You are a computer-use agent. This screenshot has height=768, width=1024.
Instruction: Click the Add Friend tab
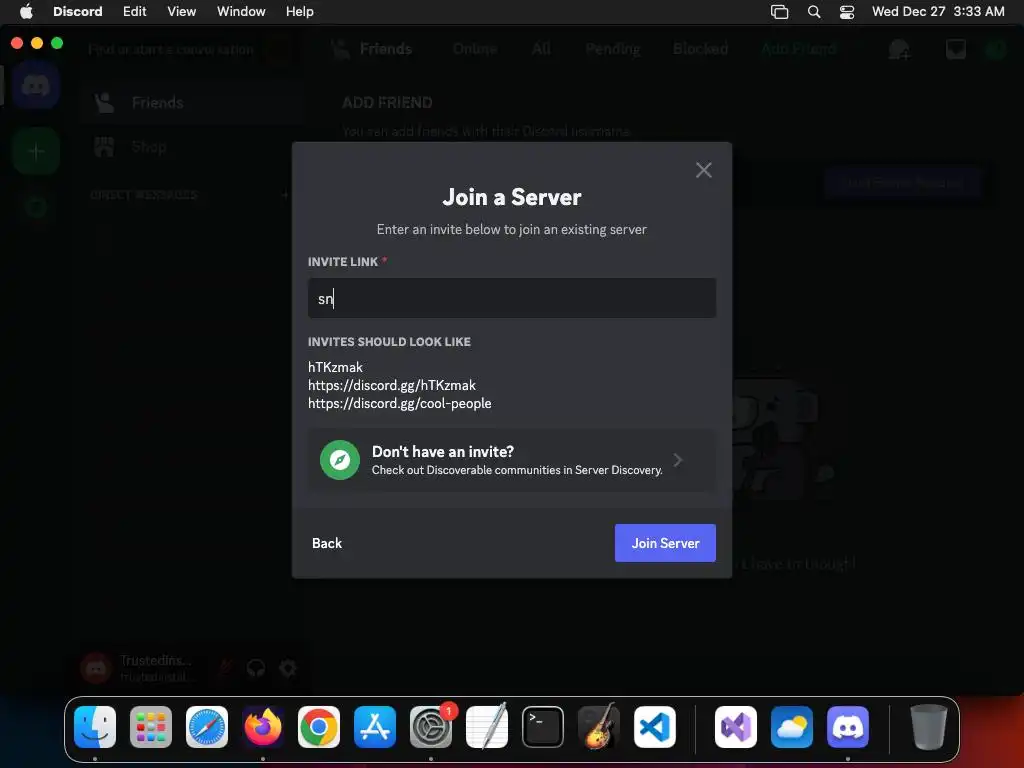coord(798,49)
